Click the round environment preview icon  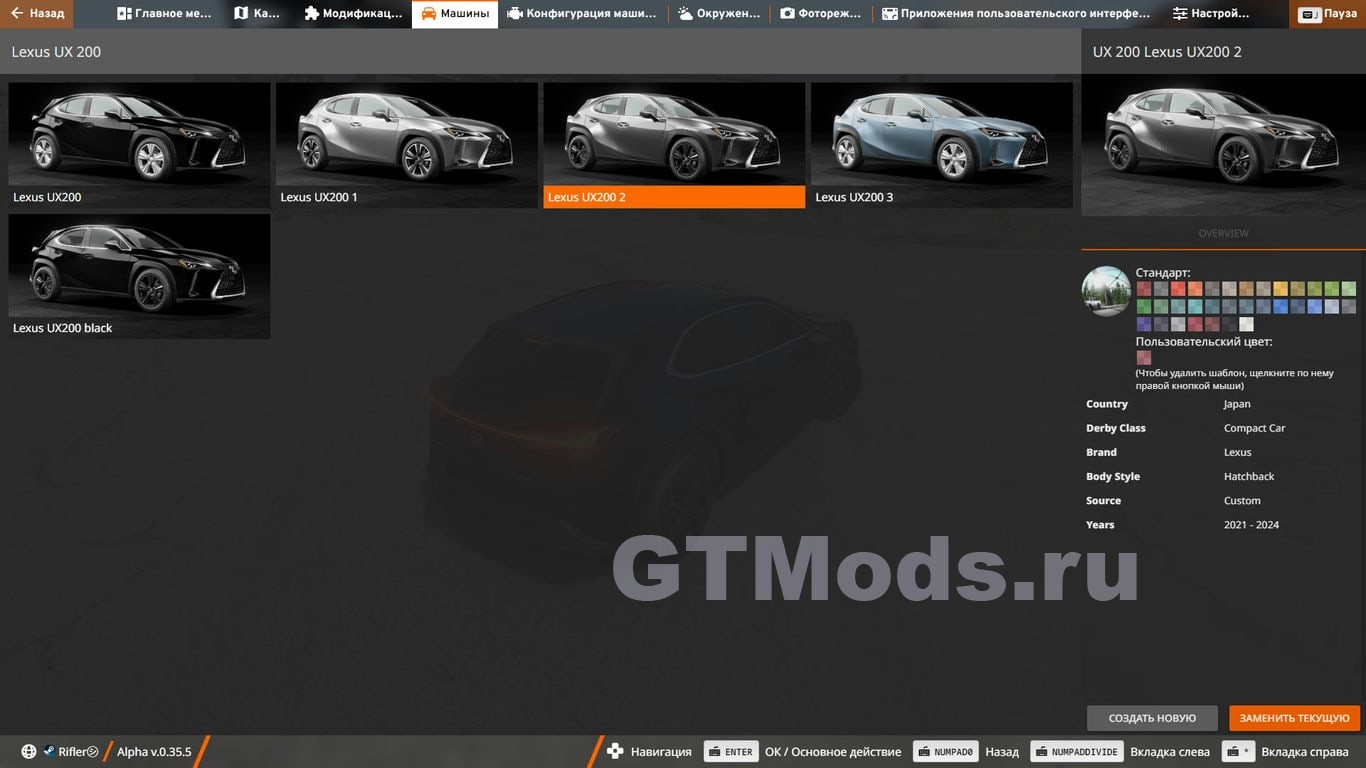[x=1106, y=291]
